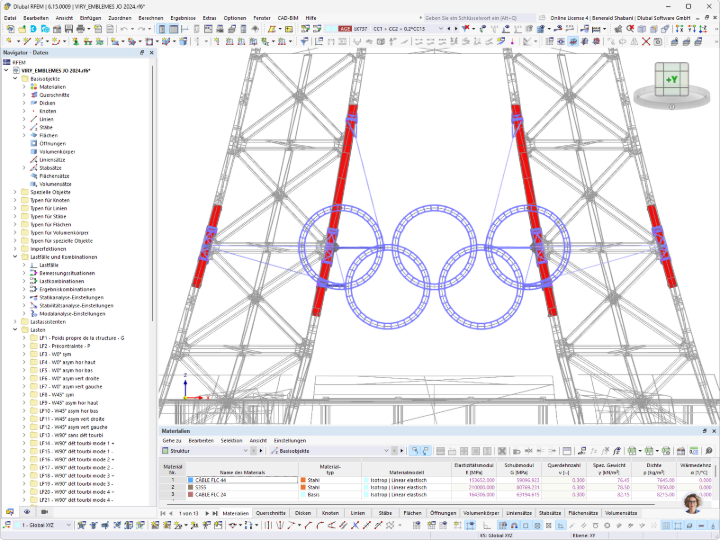Image resolution: width=720 pixels, height=540 pixels.
Task: Open the Gehe zu menu in Materialien
Action: 172,440
